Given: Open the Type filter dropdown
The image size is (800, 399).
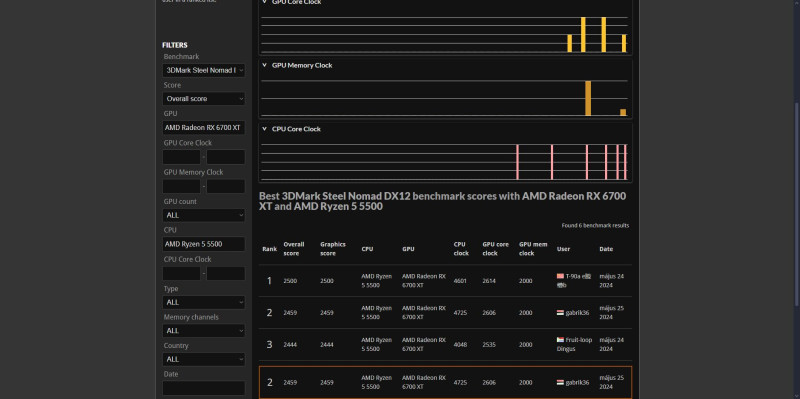Looking at the screenshot, I should click(204, 302).
